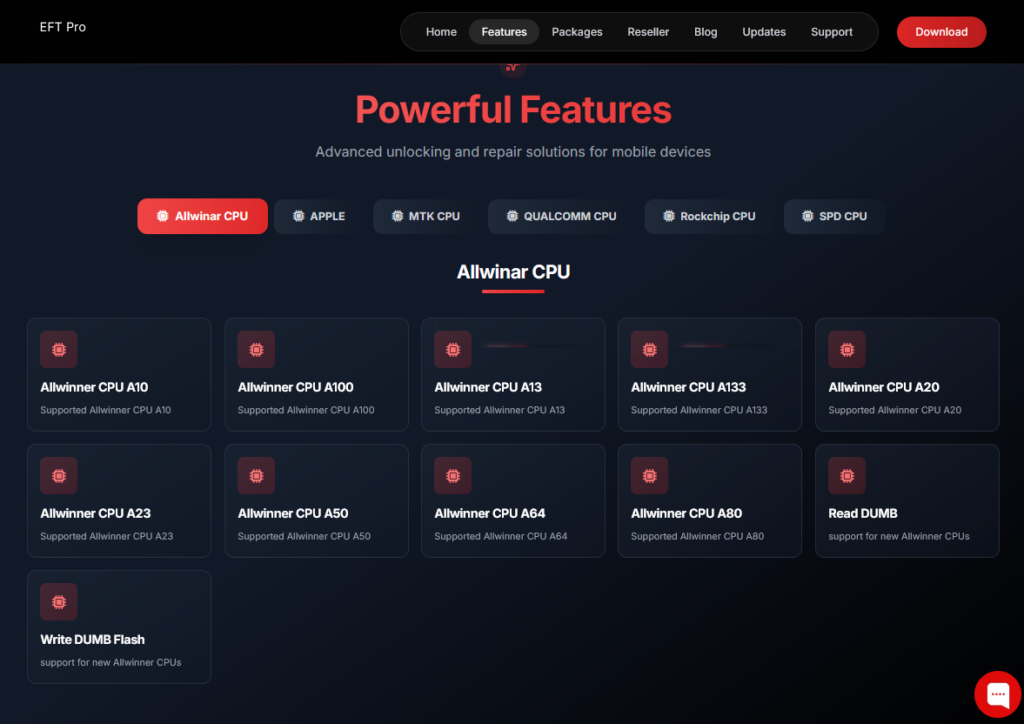Select the APPLE category chip
Screen dimensions: 1024x724
316,216
